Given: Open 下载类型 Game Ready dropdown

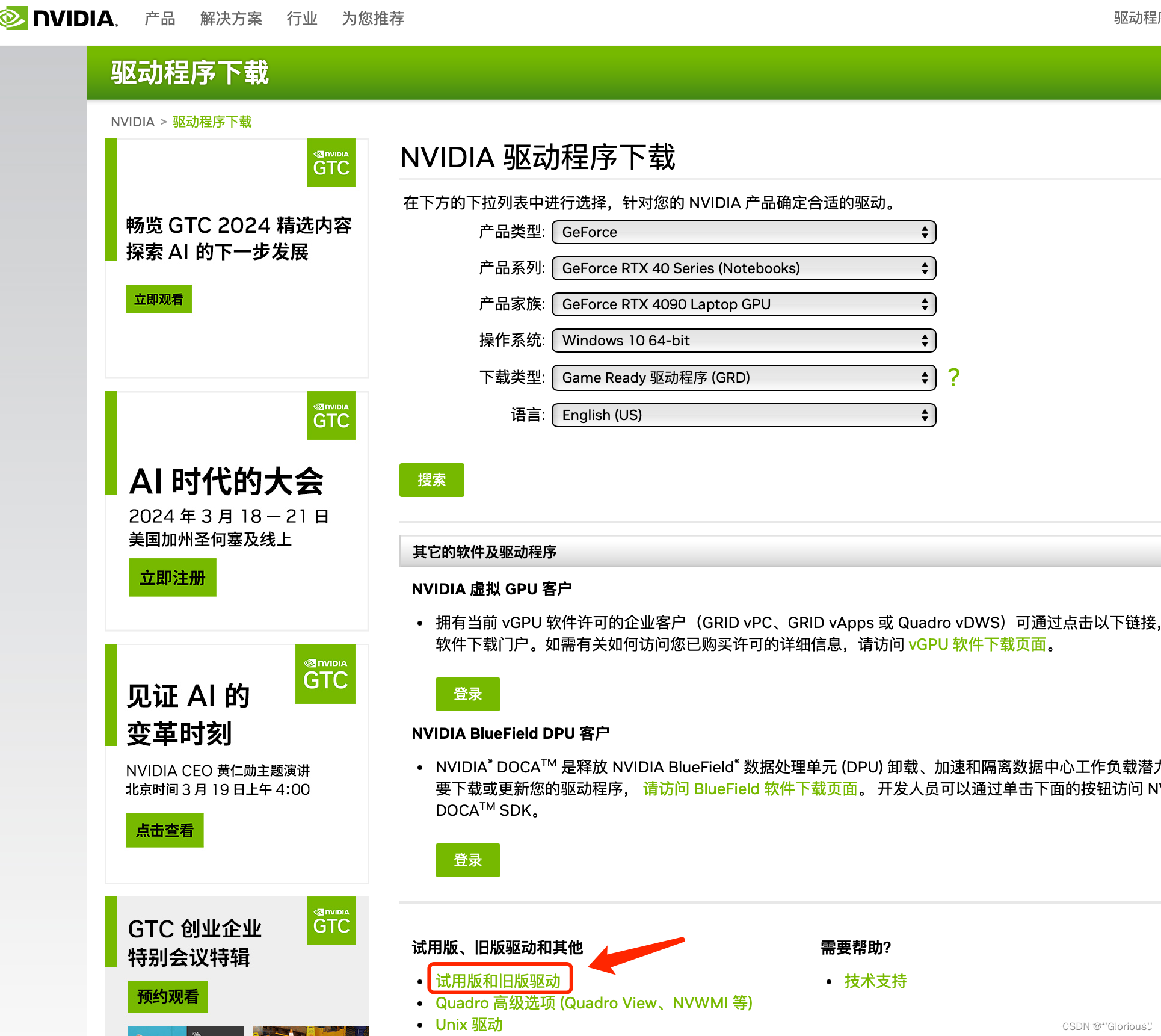Looking at the screenshot, I should [744, 378].
